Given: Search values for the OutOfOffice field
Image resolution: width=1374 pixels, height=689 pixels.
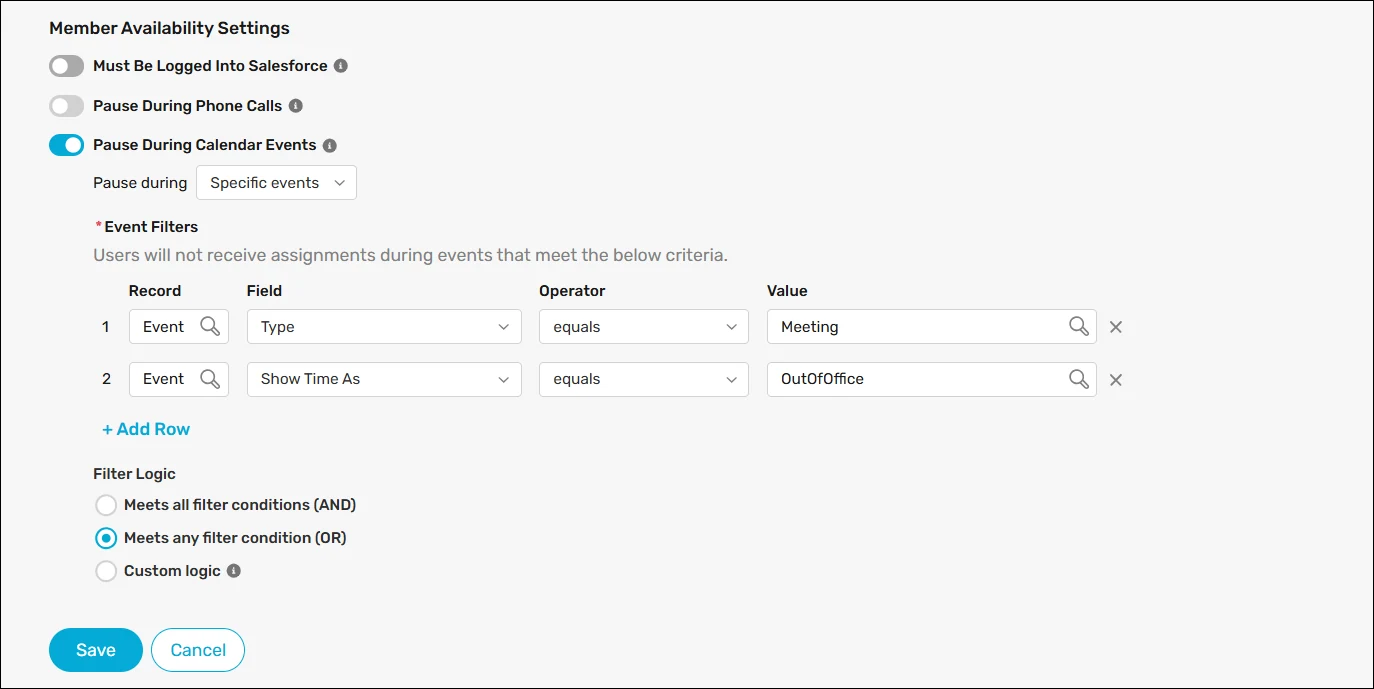Looking at the screenshot, I should click(1078, 379).
